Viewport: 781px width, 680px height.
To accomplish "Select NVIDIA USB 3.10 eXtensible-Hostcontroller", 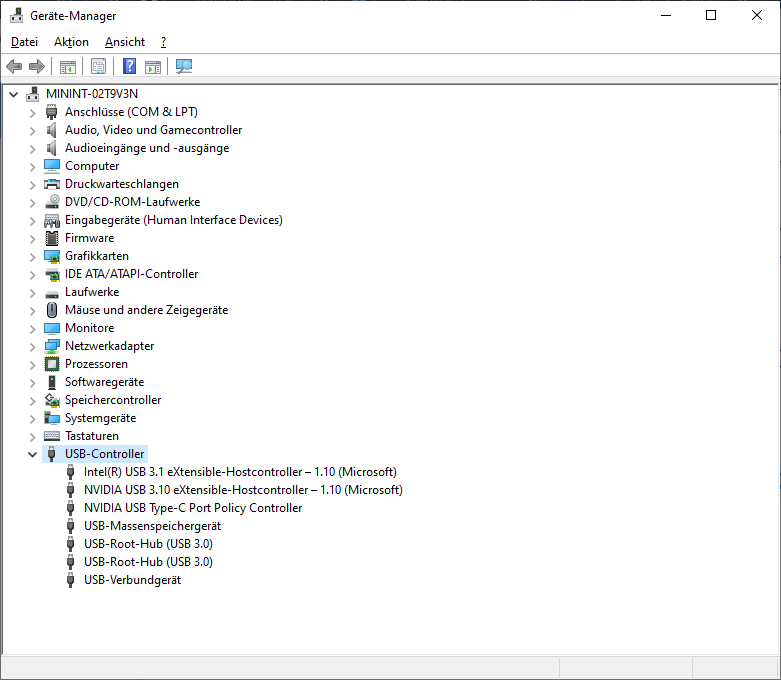I will pyautogui.click(x=243, y=490).
